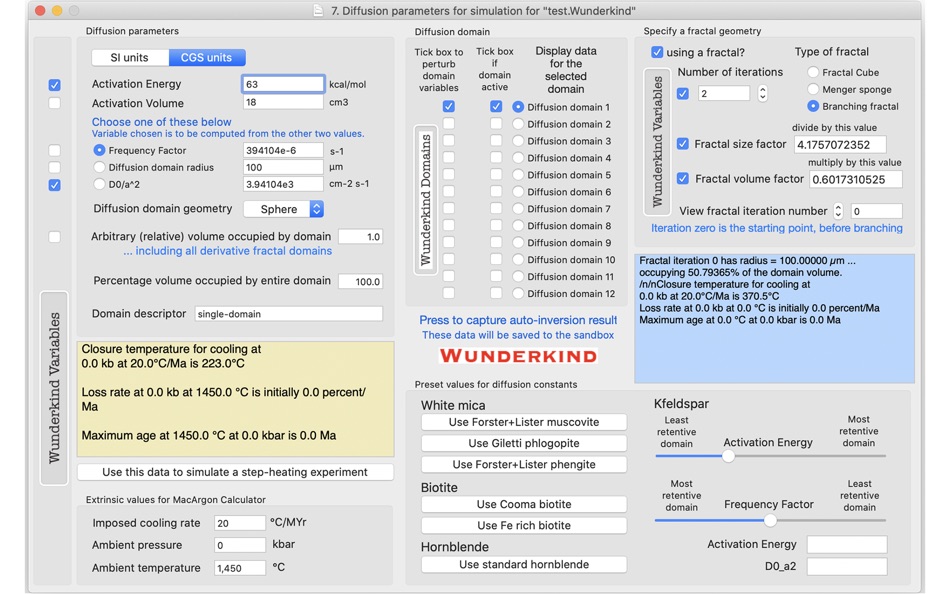Click Use this data to simulate step-heating experiment
The image size is (950, 594).
click(235, 472)
